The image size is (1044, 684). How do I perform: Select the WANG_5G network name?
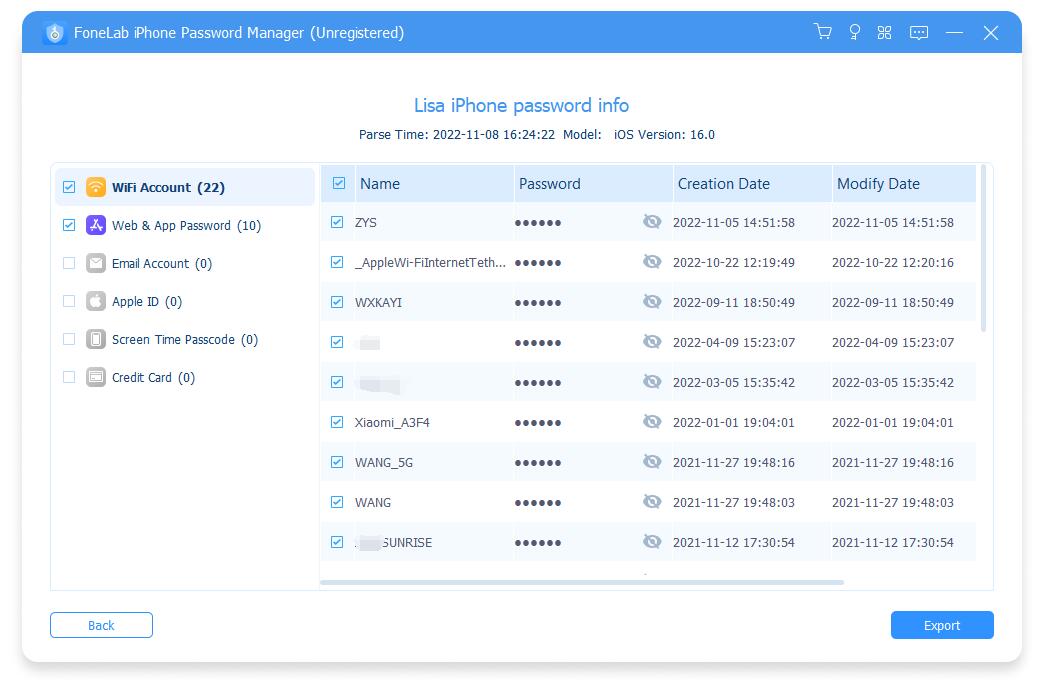384,462
